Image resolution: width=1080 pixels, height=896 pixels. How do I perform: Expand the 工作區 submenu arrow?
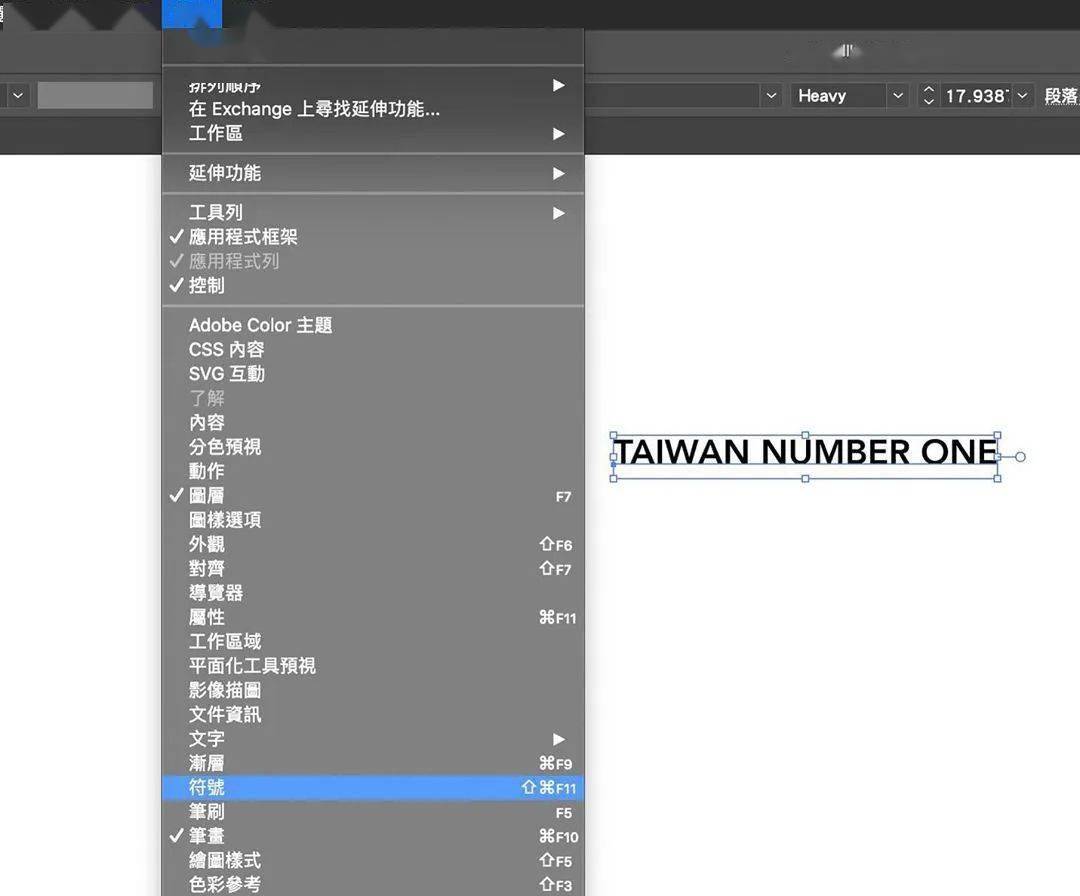[x=559, y=134]
